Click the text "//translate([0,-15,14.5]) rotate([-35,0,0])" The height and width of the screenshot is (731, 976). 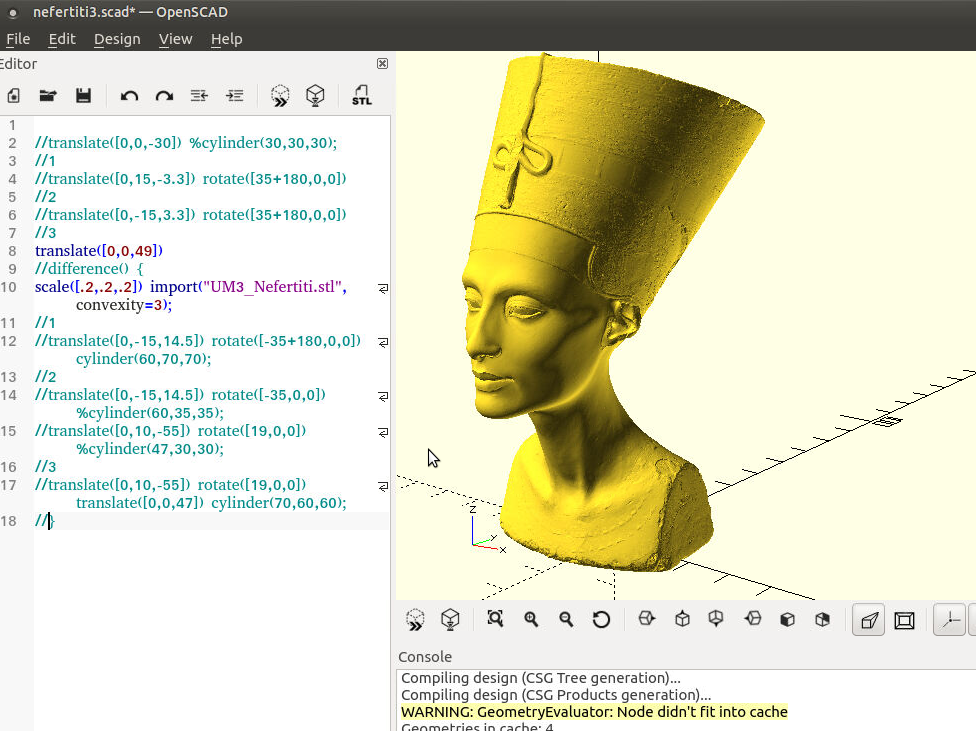coord(181,395)
